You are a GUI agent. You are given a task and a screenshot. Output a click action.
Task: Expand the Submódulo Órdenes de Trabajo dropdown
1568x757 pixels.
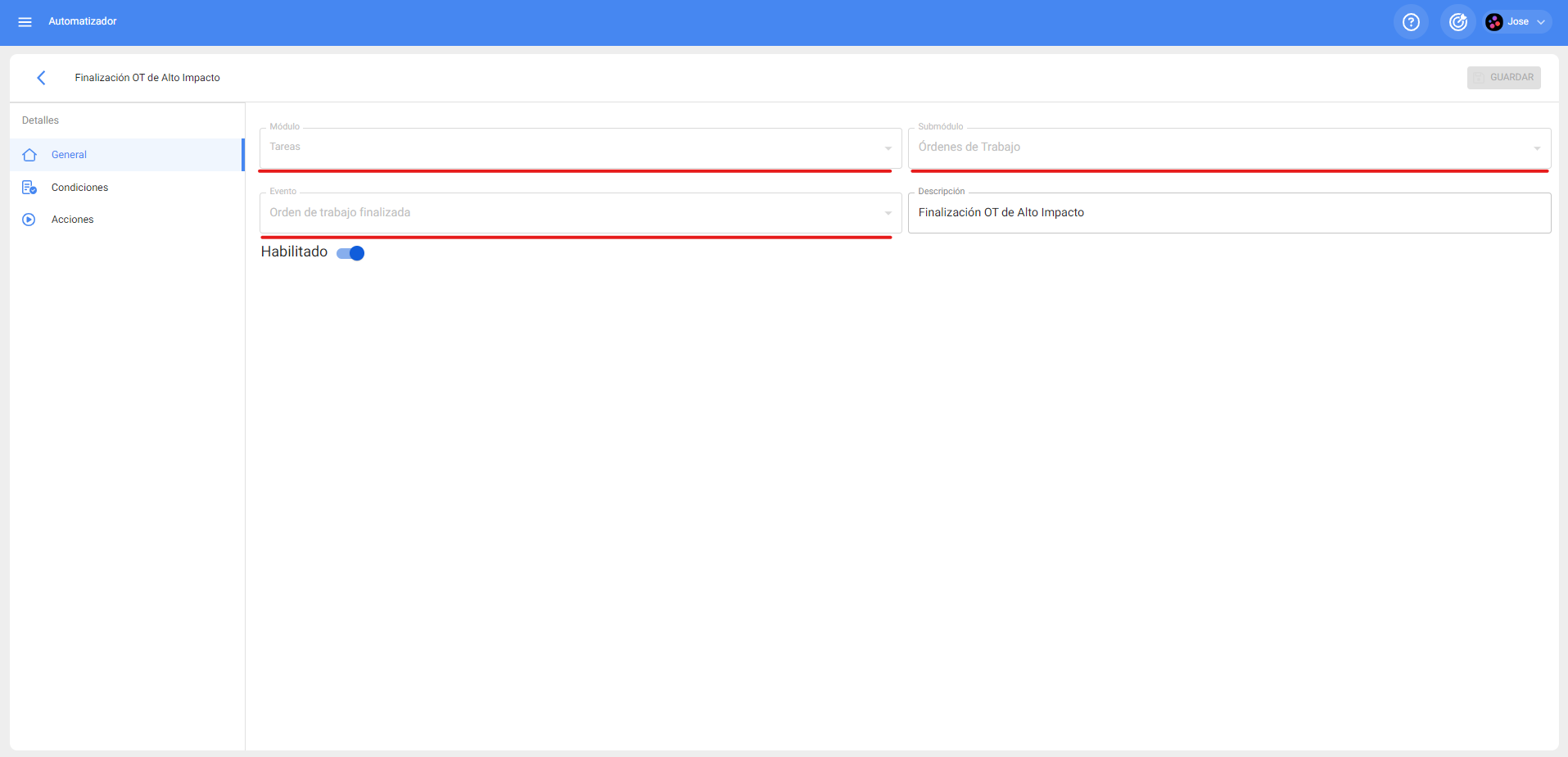pos(1228,147)
